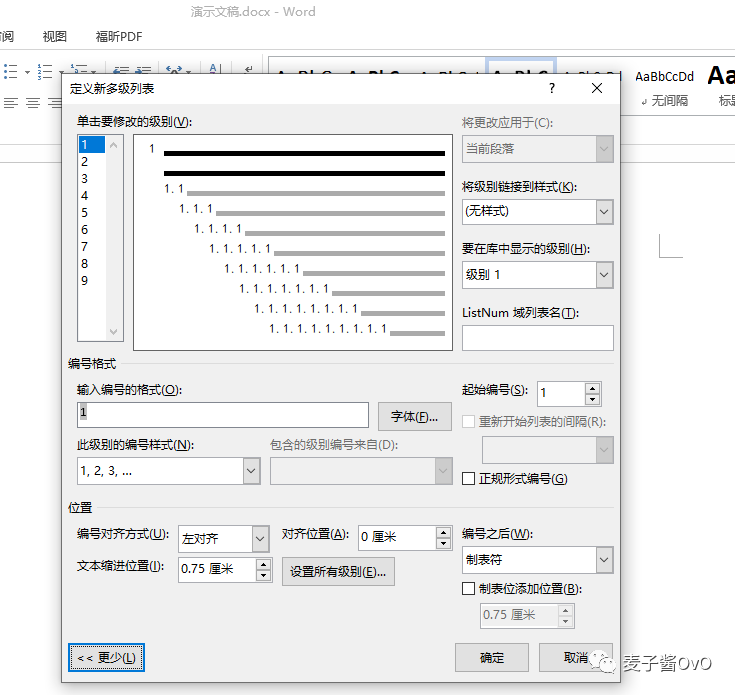Click the 对齐位置 value field
The width and height of the screenshot is (735, 695).
tap(398, 538)
